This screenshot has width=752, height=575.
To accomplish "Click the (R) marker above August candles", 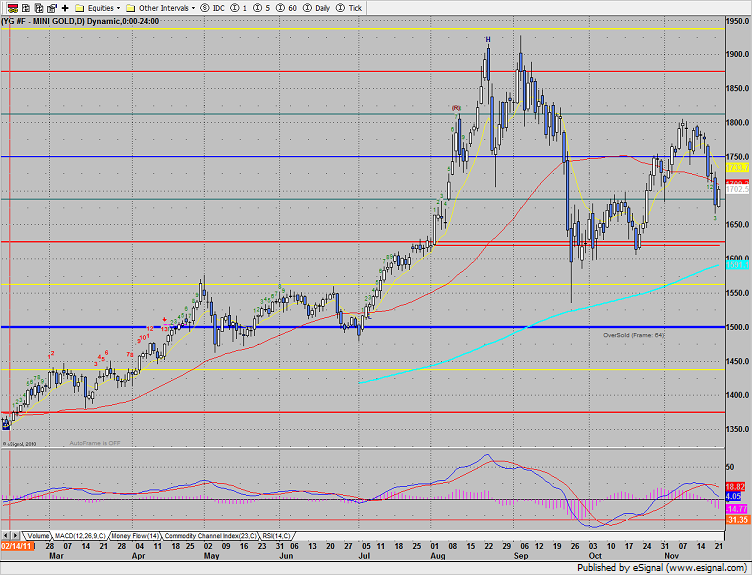I will click(456, 108).
